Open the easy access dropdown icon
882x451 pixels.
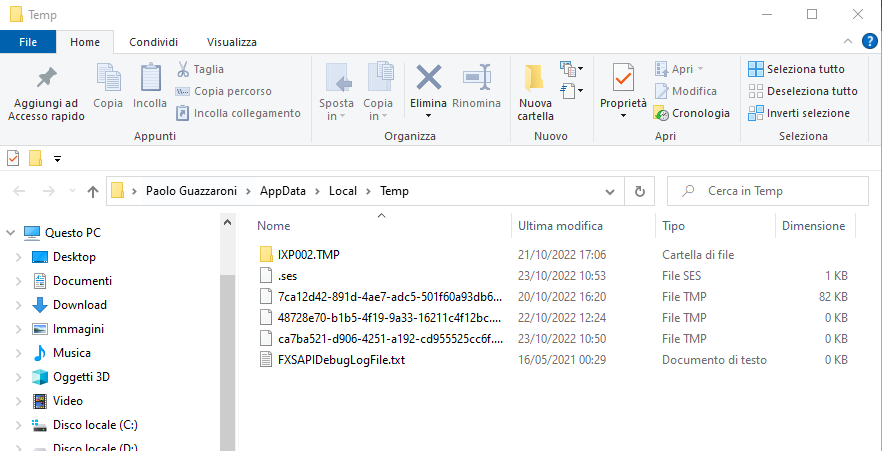572,90
